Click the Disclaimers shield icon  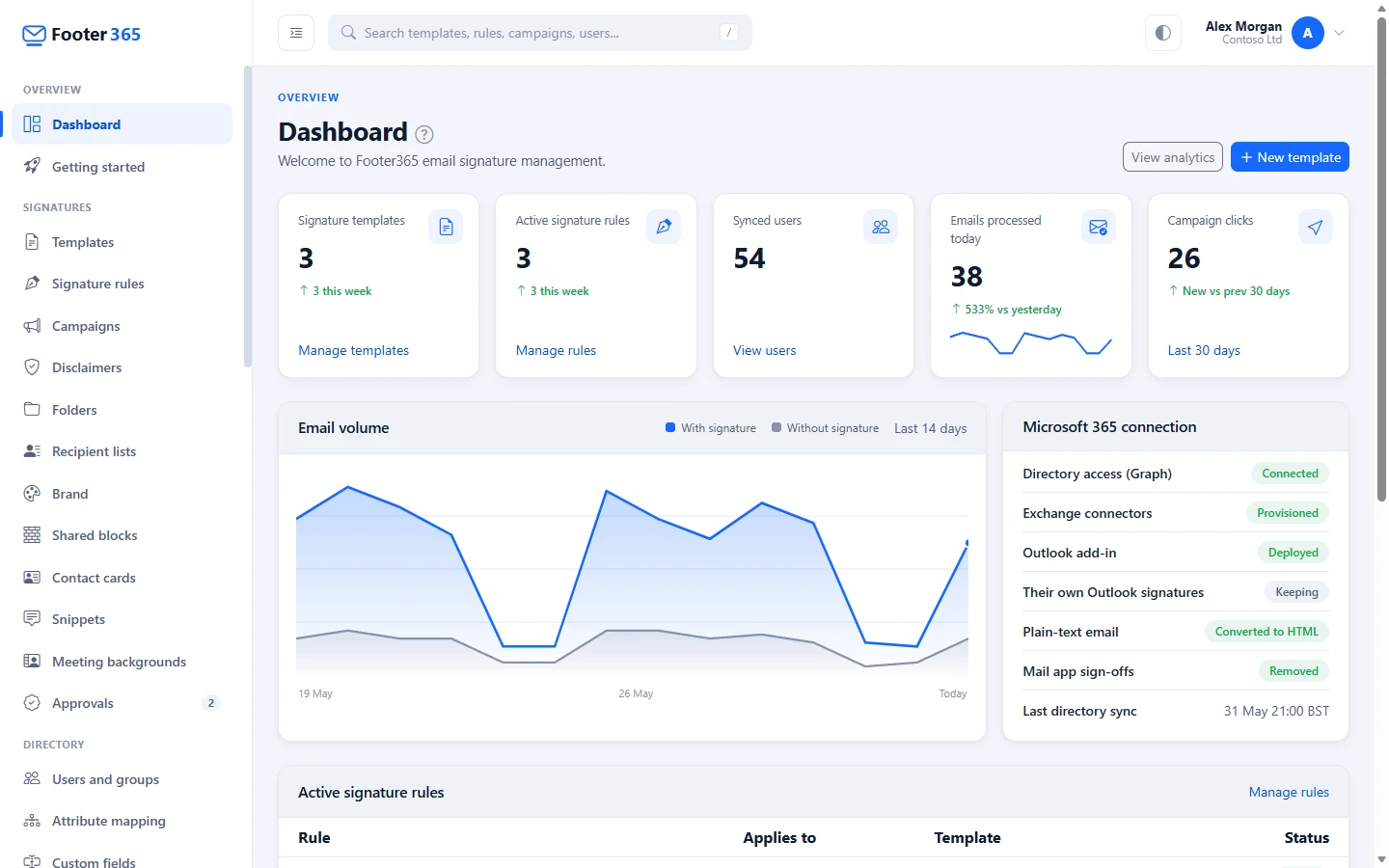pyautogui.click(x=32, y=367)
